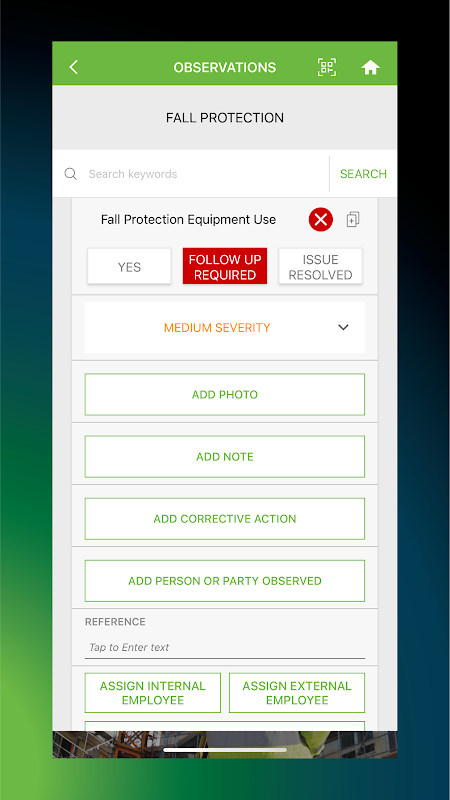Viewport: 450px width, 800px height.
Task: Choose ASSIGN INTERNAL EMPLOYEE
Action: [153, 693]
